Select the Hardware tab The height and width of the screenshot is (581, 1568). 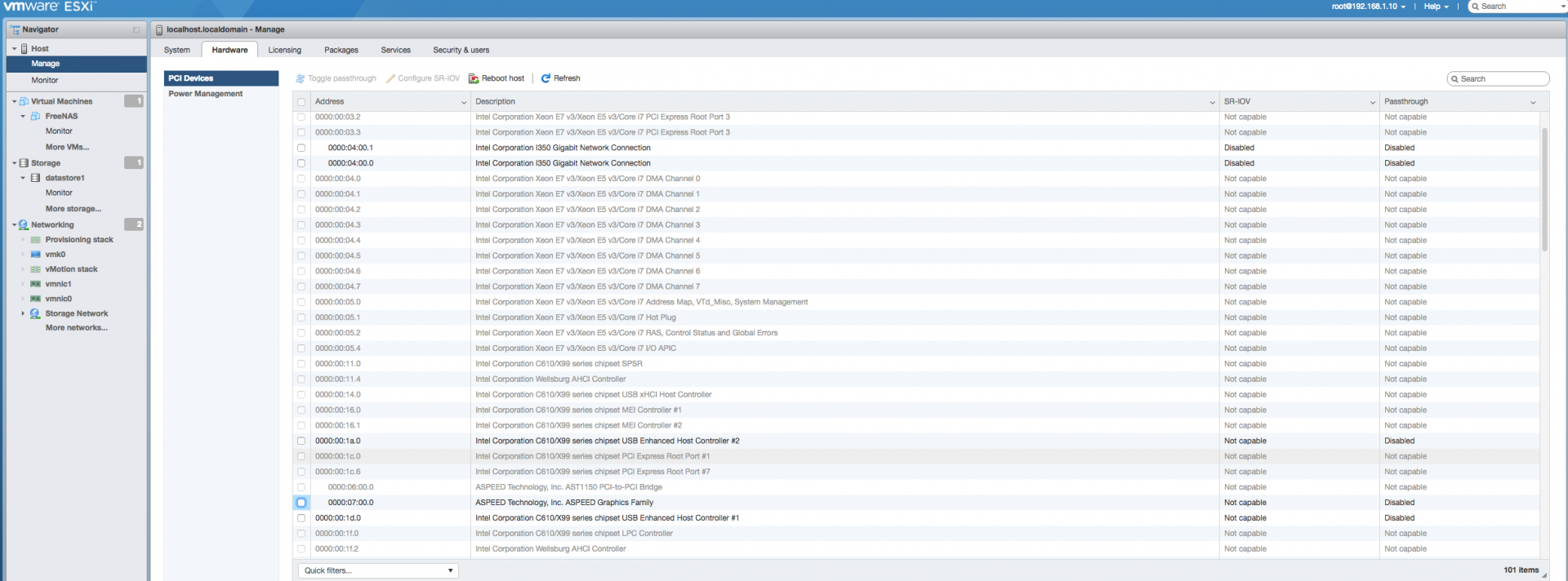(229, 50)
